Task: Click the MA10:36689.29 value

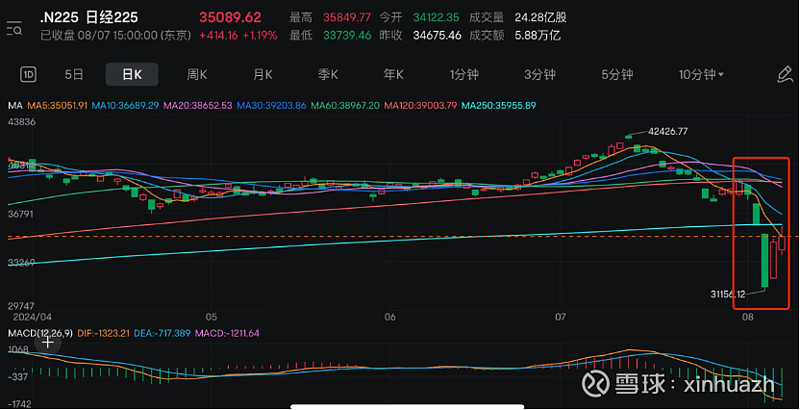Action: pyautogui.click(x=126, y=106)
